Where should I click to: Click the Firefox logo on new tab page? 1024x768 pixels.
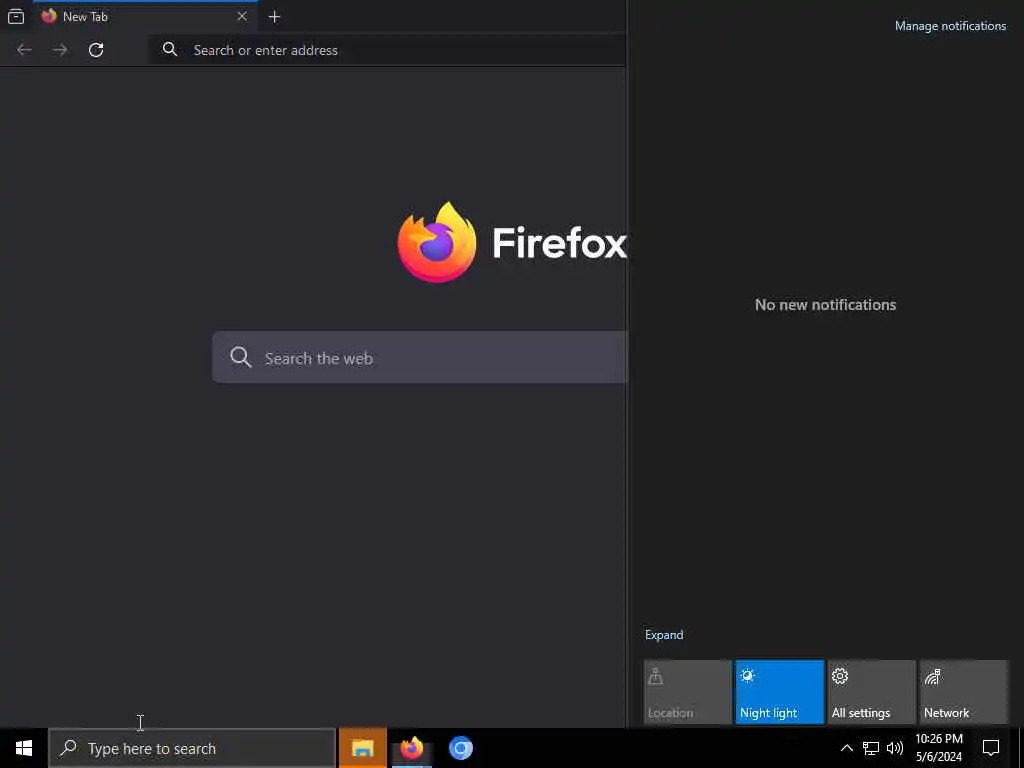coord(437,242)
